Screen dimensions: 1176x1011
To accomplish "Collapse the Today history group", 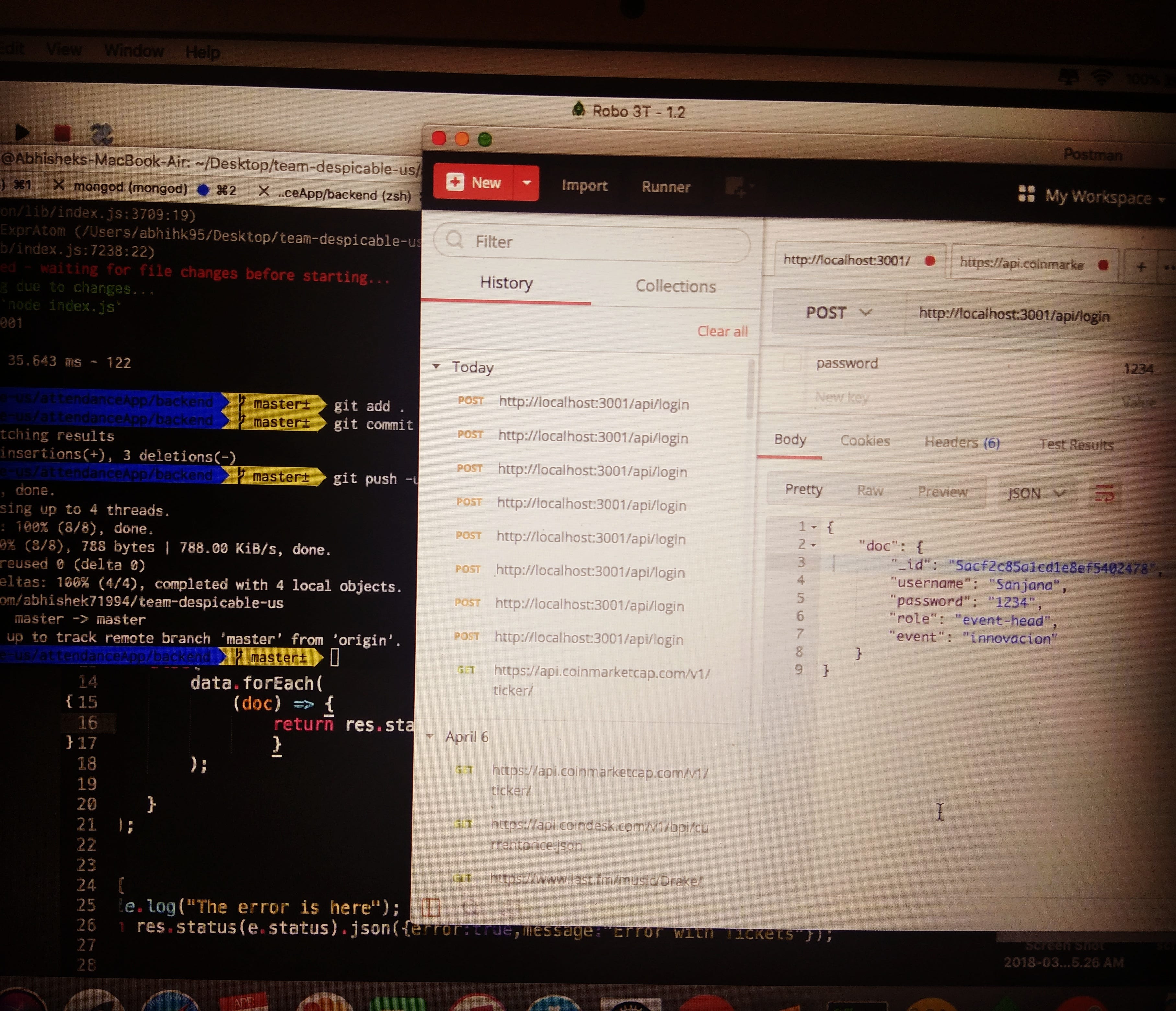I will tap(436, 366).
